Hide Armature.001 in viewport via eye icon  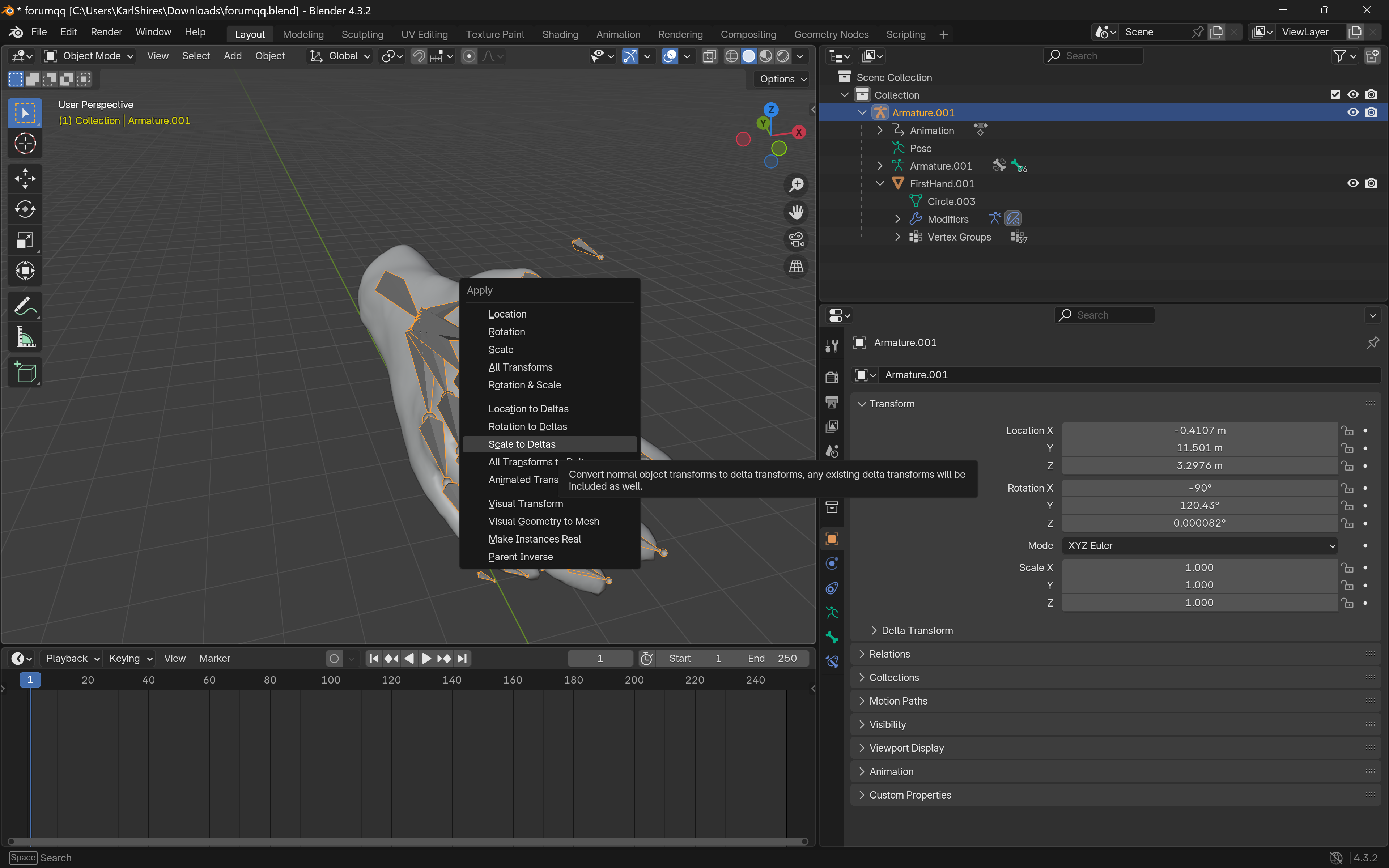(1353, 112)
